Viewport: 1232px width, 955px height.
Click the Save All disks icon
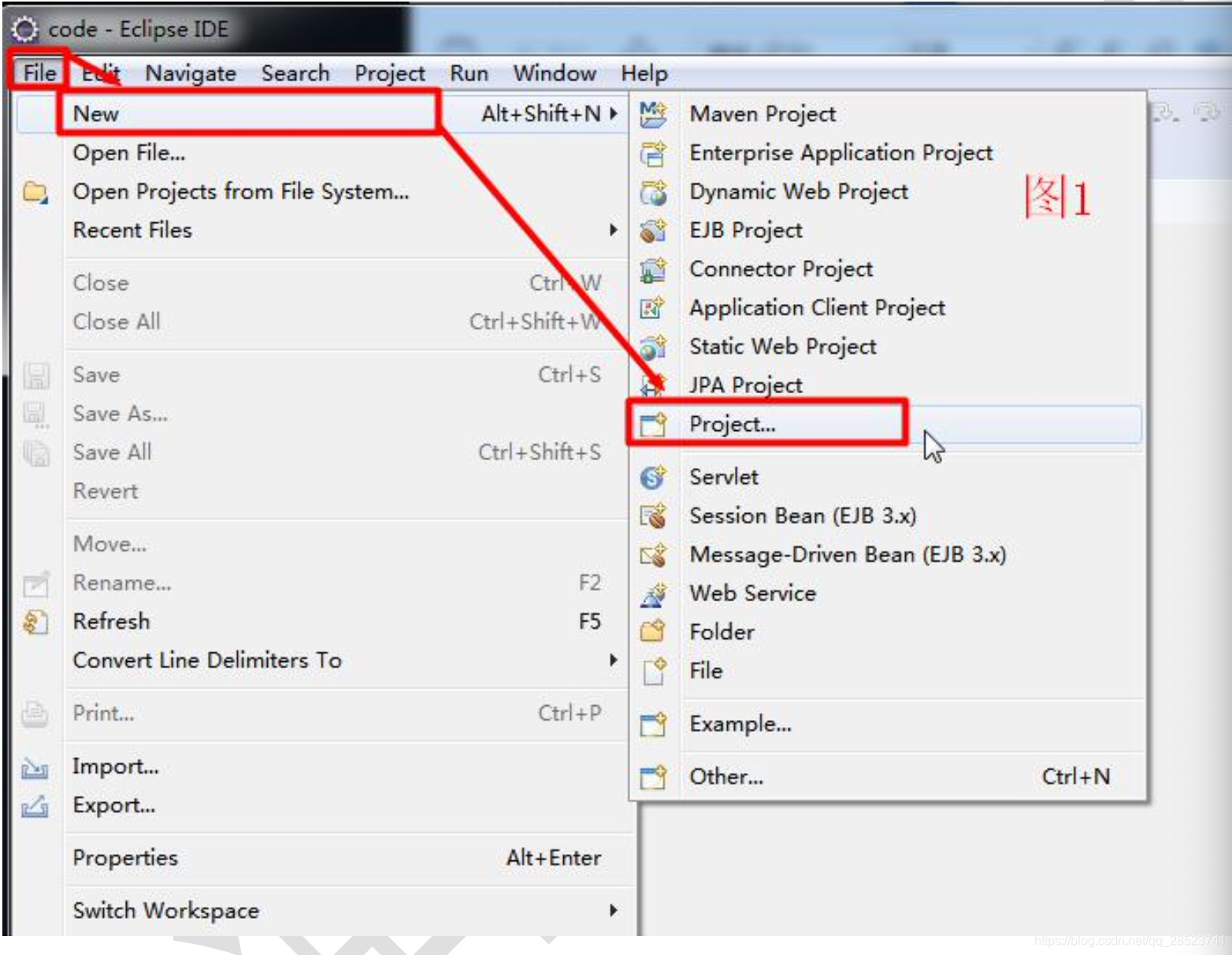tap(35, 452)
